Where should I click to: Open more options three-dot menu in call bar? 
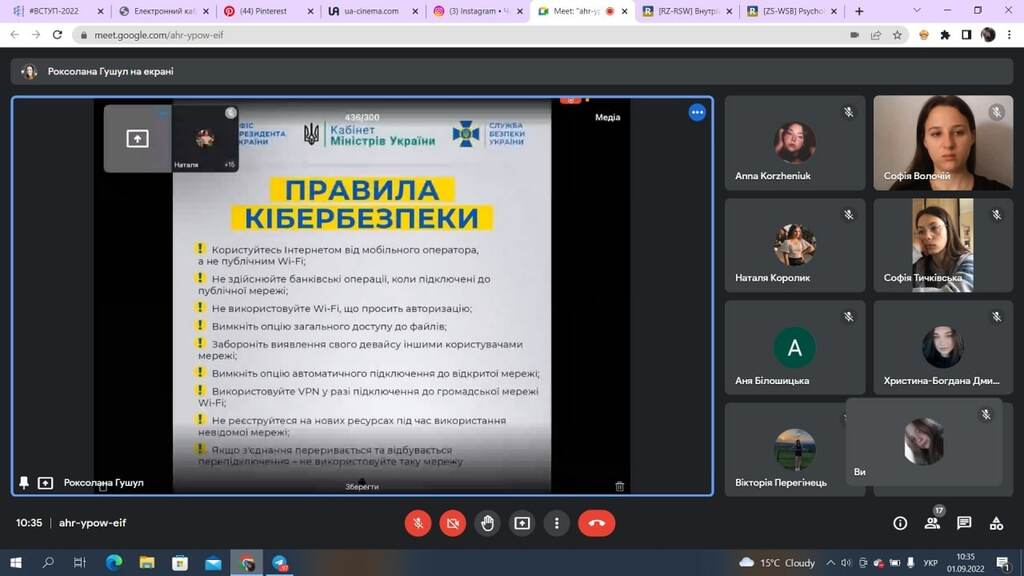tap(556, 523)
